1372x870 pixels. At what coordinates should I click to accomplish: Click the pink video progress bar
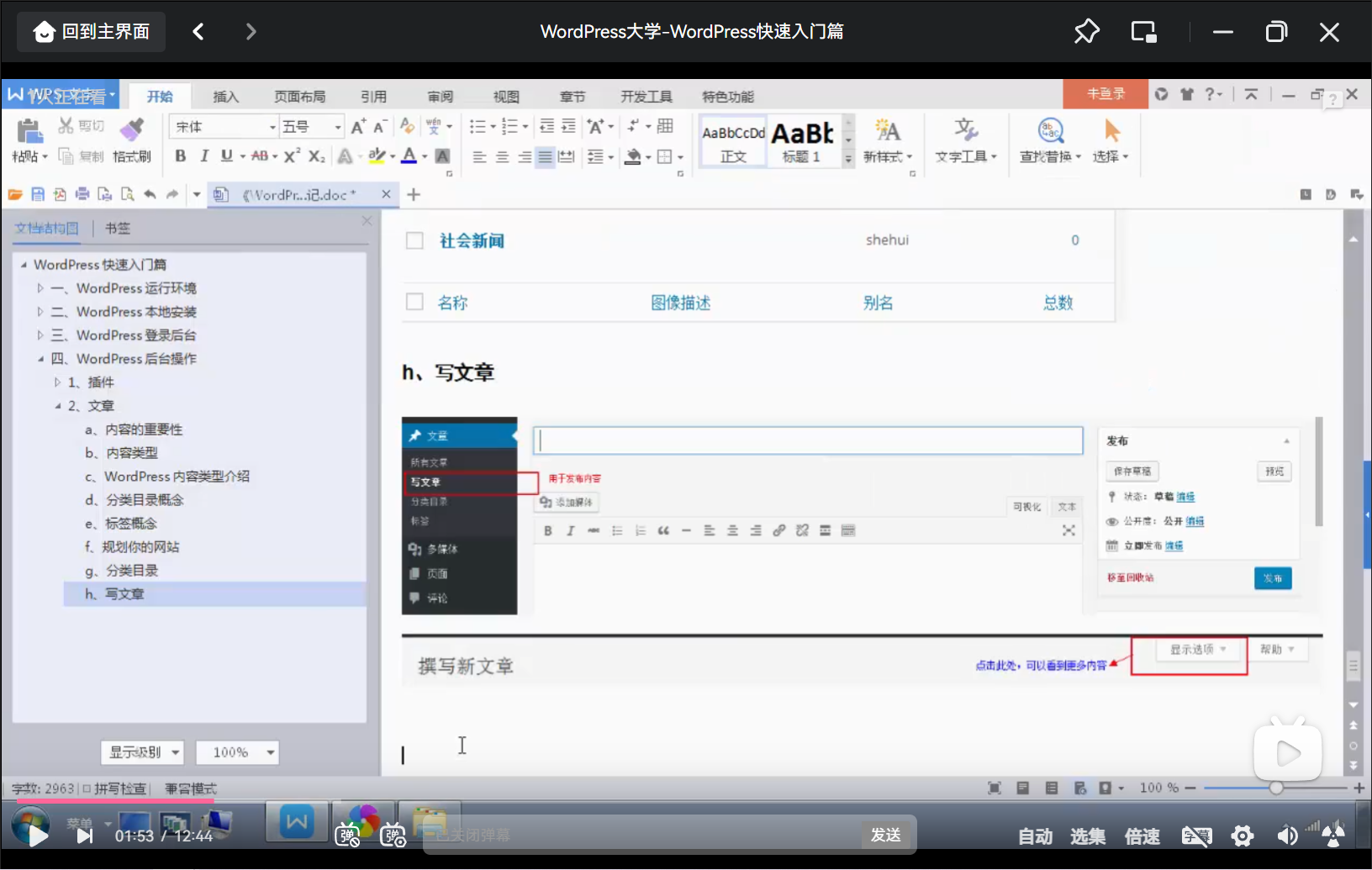(114, 801)
